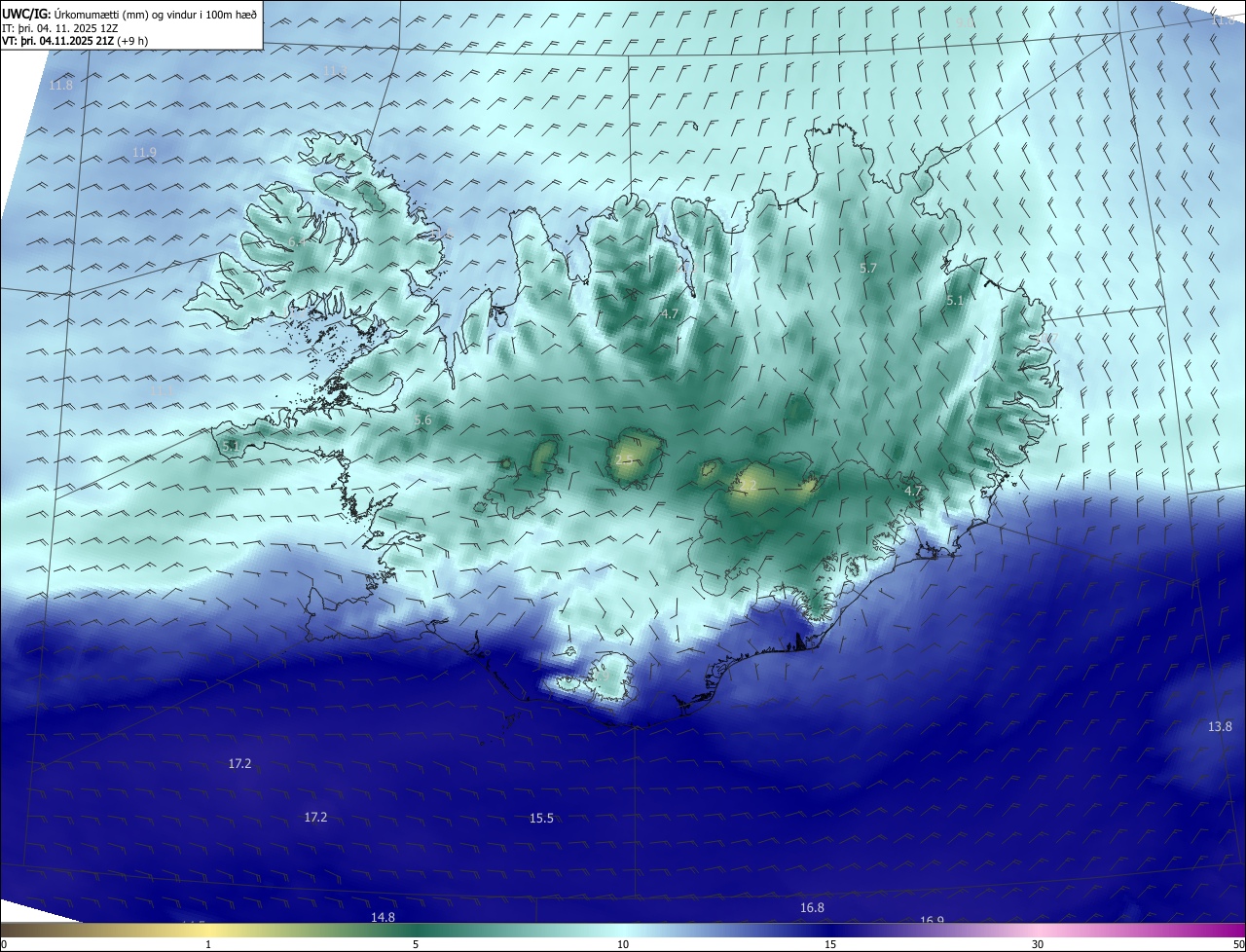1246x952 pixels.
Task: Click the colorbar tick label 1
Action: 208,944
